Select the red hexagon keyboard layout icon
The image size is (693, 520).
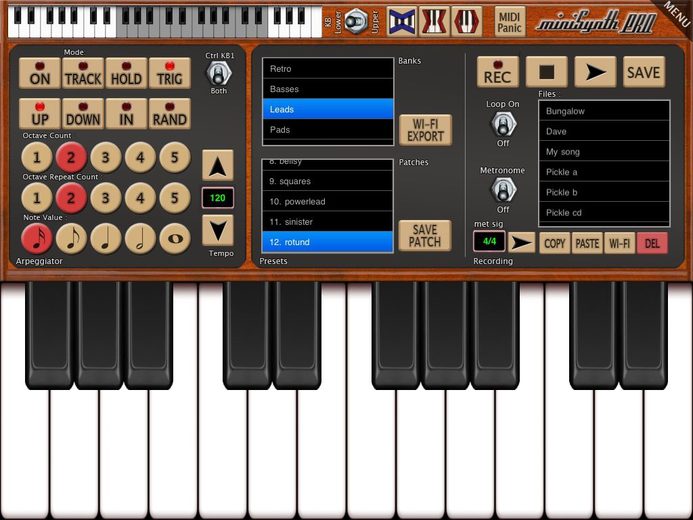pos(466,21)
